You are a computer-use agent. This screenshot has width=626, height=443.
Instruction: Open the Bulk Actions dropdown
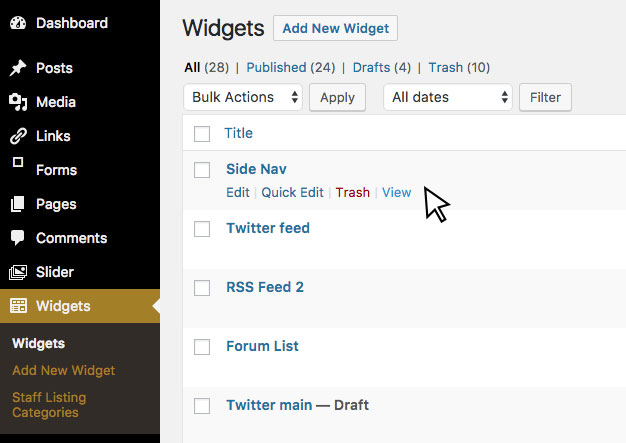tap(243, 97)
